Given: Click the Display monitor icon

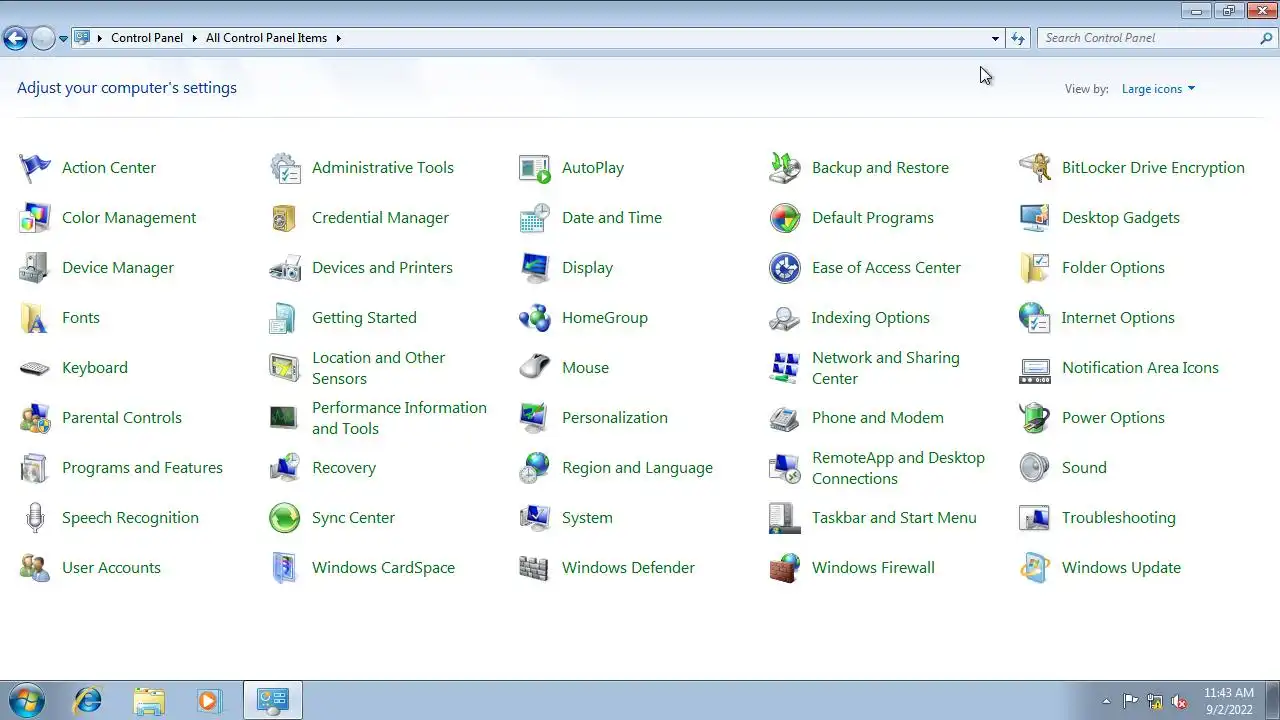Looking at the screenshot, I should click(535, 268).
